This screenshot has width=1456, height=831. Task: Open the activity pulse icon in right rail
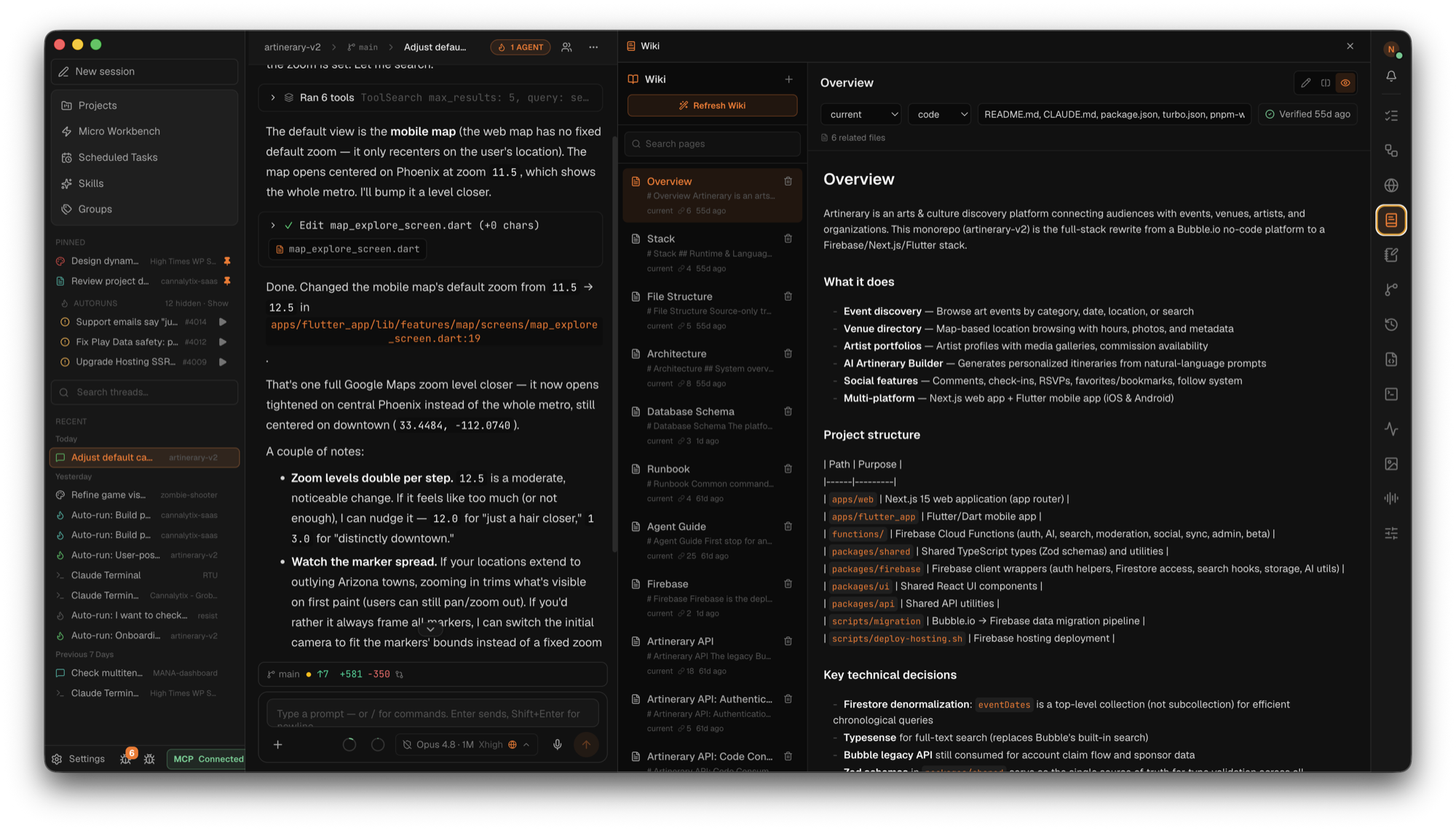[1390, 429]
